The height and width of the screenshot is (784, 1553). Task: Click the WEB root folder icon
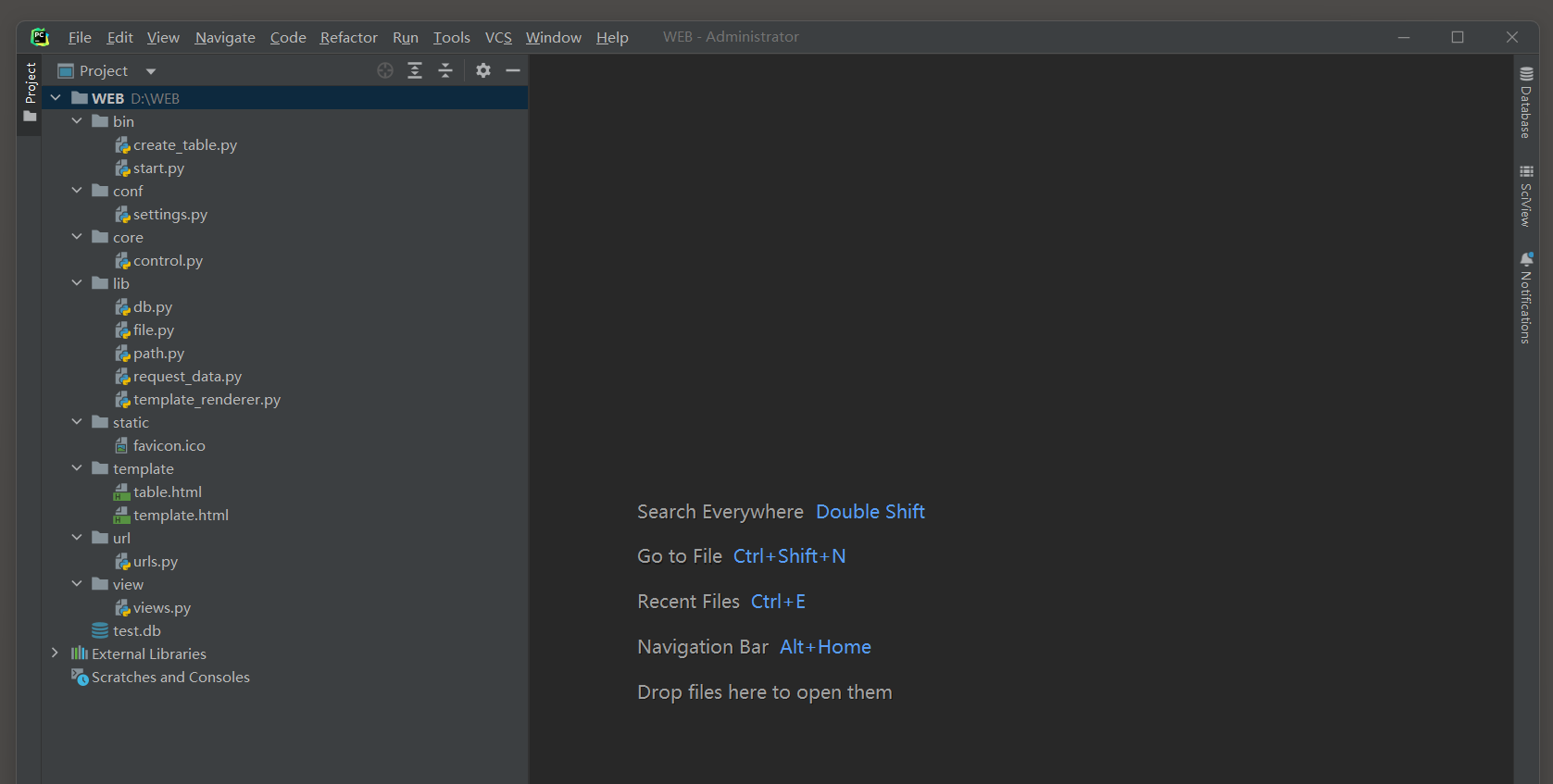(x=80, y=98)
